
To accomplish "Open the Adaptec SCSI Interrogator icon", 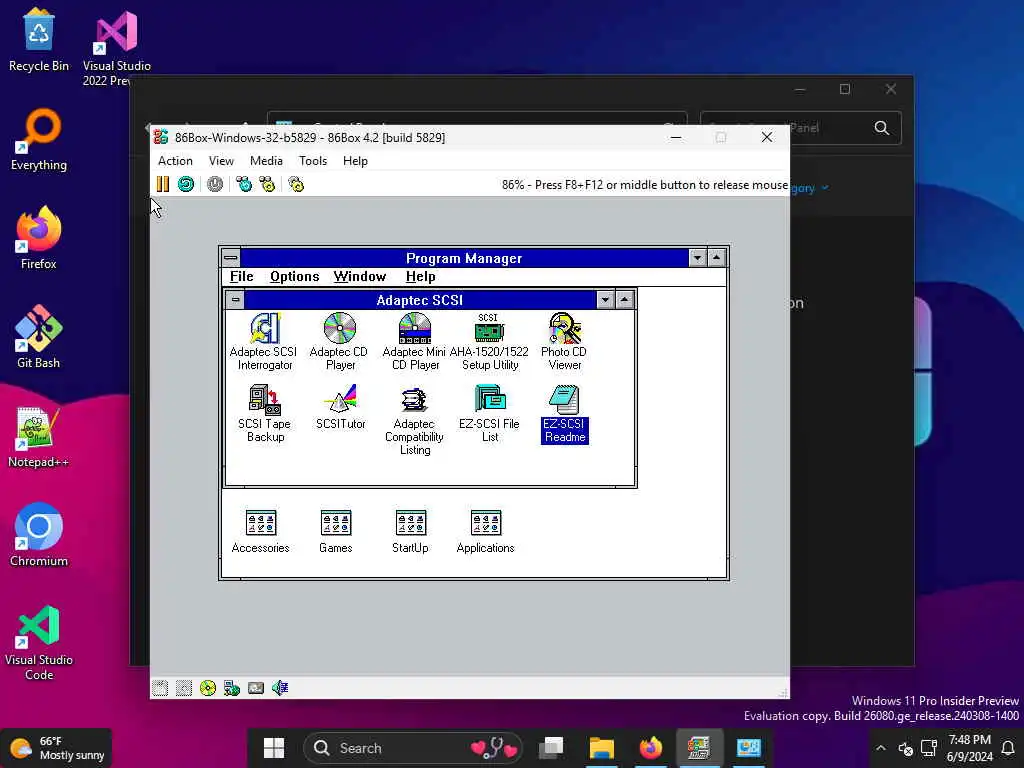I will pyautogui.click(x=264, y=342).
